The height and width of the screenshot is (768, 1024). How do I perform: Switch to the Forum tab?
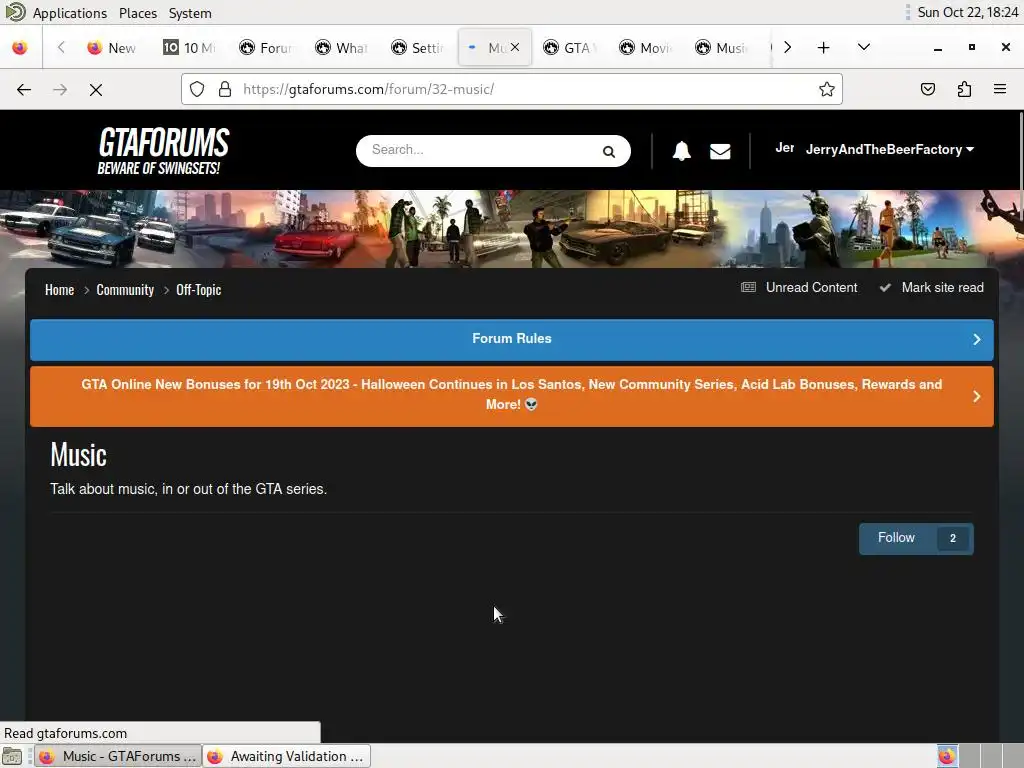264,48
